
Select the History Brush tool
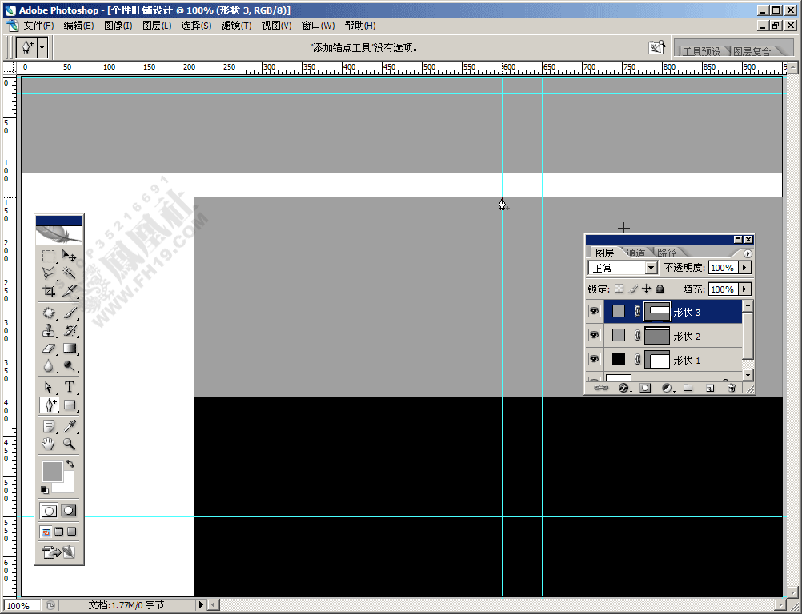pos(69,331)
